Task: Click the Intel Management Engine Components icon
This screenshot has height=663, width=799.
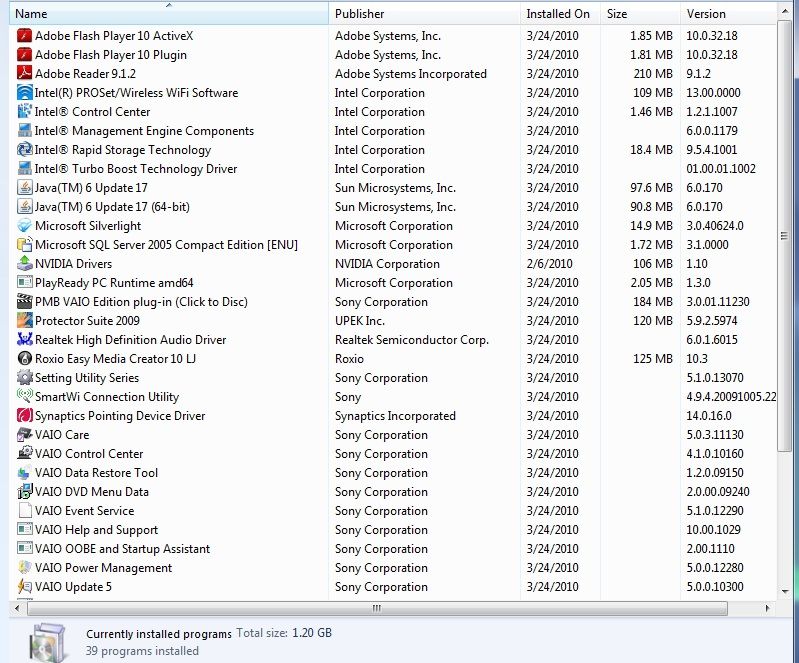Action: pyautogui.click(x=24, y=130)
